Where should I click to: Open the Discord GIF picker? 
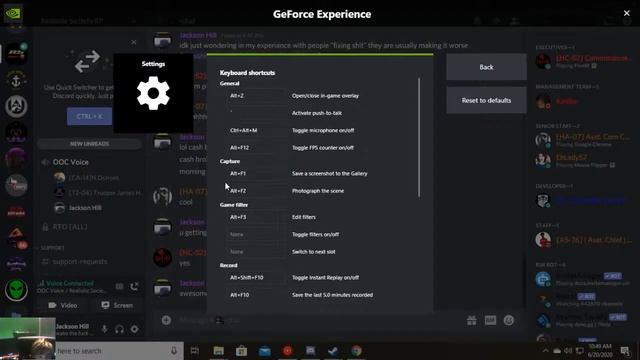(490, 320)
